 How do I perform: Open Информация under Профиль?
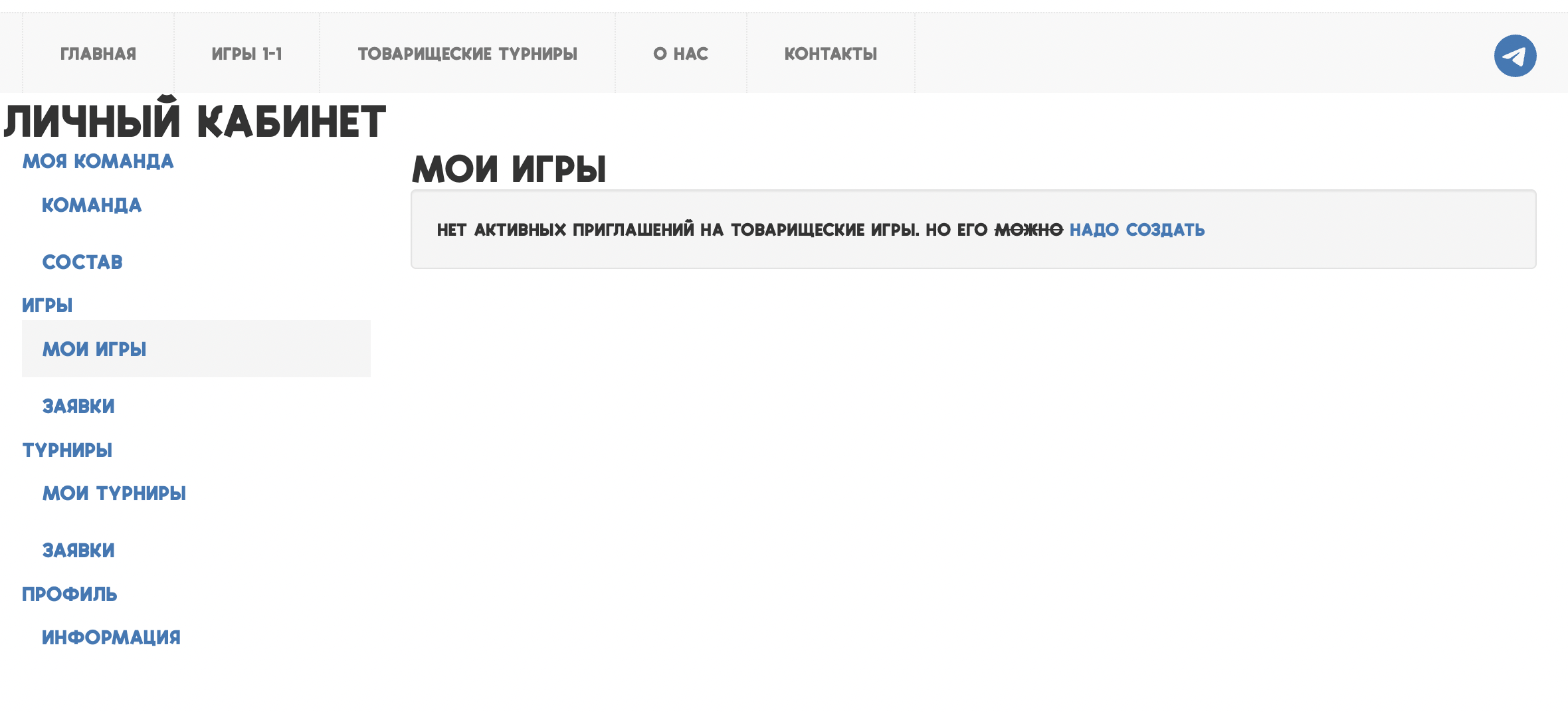click(111, 638)
